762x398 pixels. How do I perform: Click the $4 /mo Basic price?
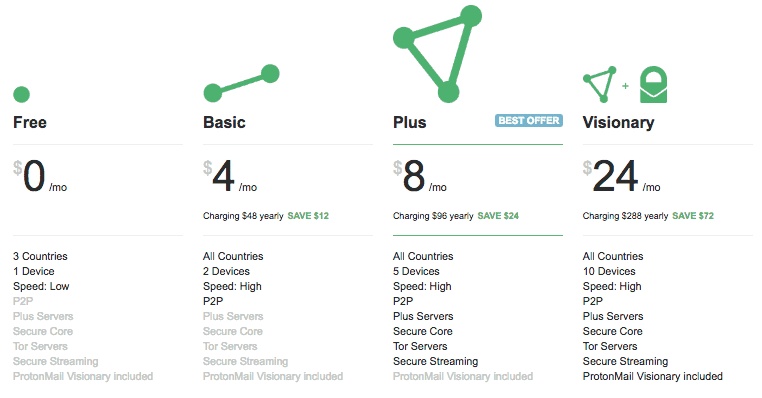(230, 176)
